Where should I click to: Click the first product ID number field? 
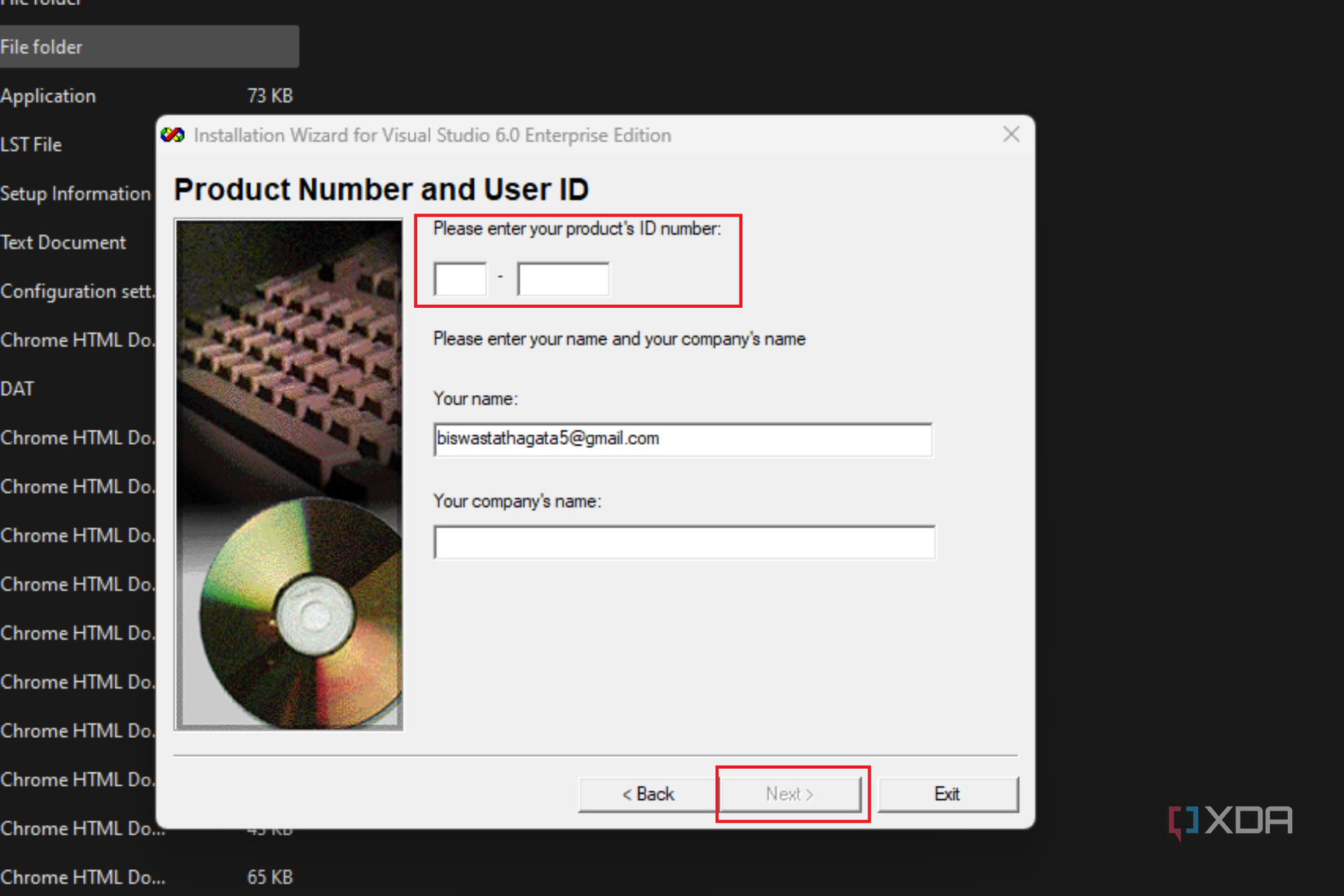(460, 278)
